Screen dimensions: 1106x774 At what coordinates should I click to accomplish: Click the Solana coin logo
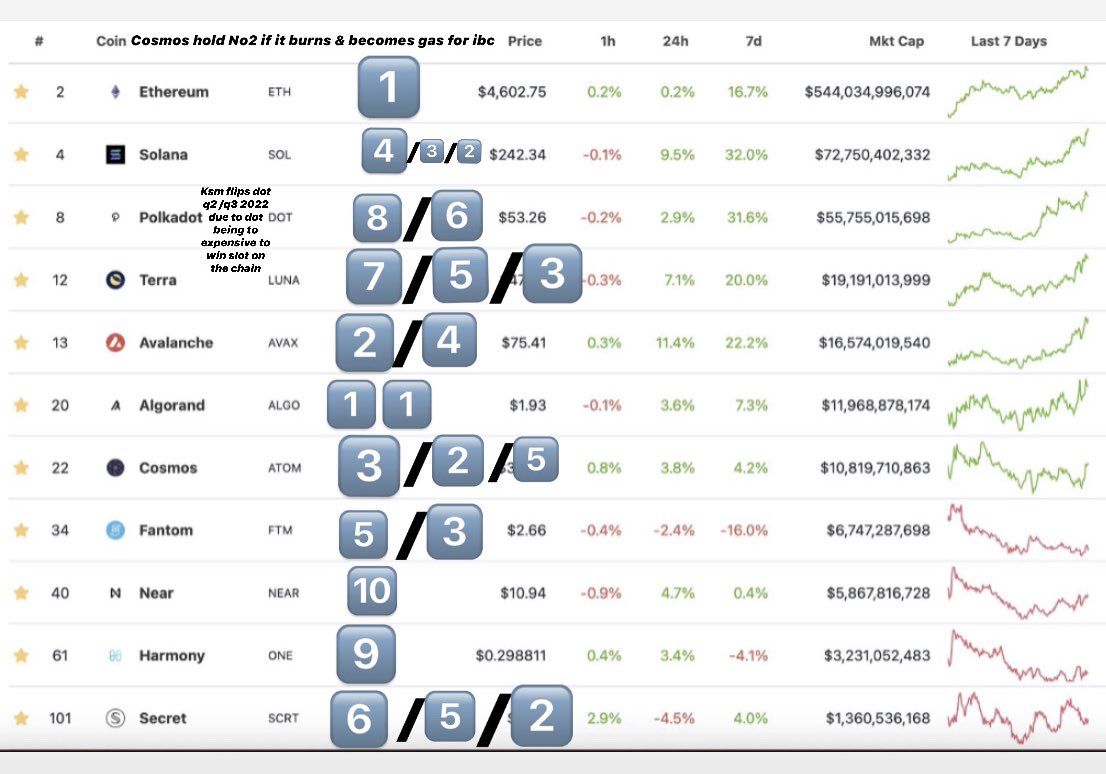coord(116,155)
